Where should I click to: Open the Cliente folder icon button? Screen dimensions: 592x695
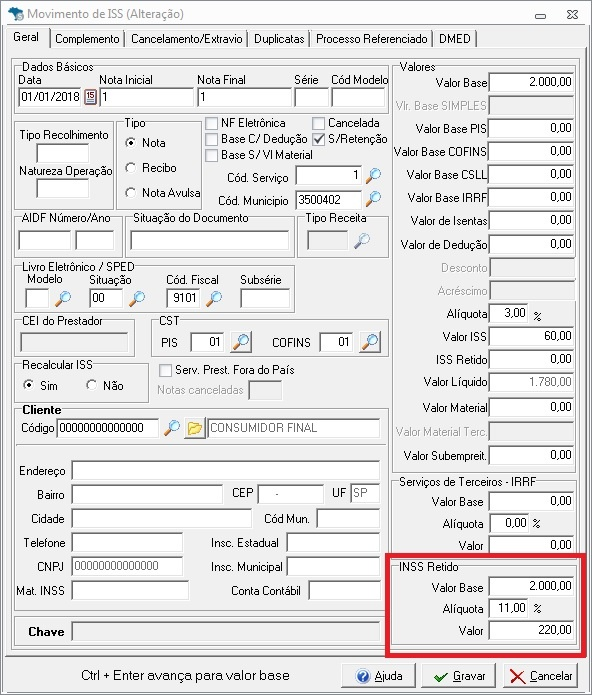(195, 428)
